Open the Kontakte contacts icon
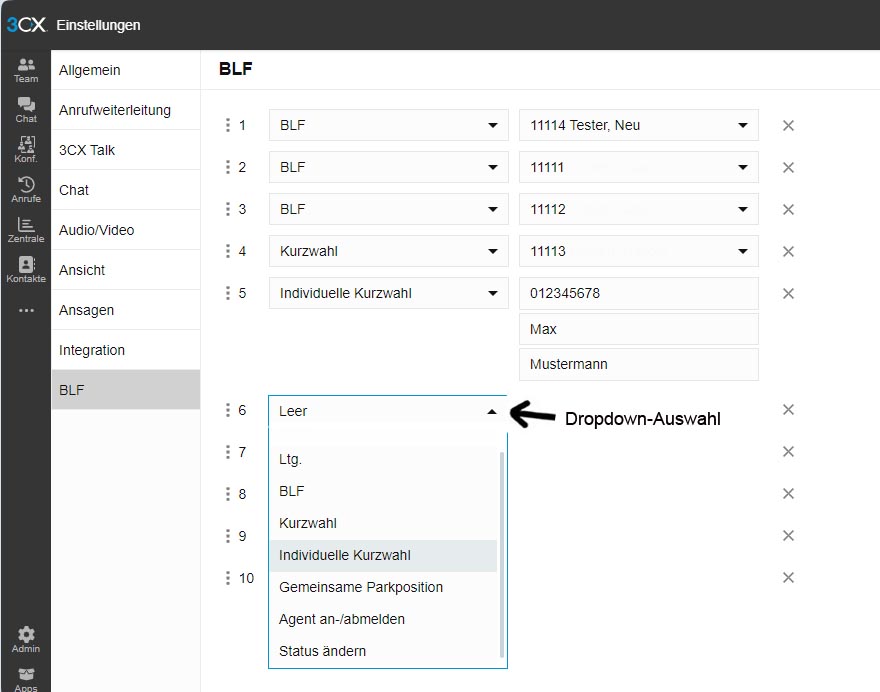This screenshot has width=880, height=692. [x=26, y=269]
